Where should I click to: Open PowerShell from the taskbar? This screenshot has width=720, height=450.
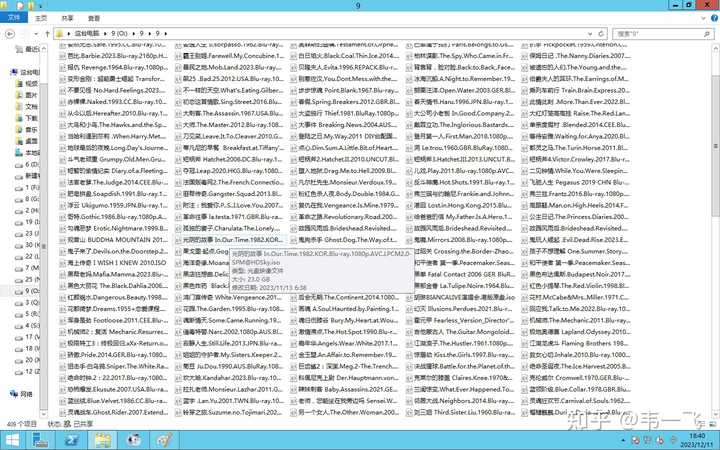[72, 440]
